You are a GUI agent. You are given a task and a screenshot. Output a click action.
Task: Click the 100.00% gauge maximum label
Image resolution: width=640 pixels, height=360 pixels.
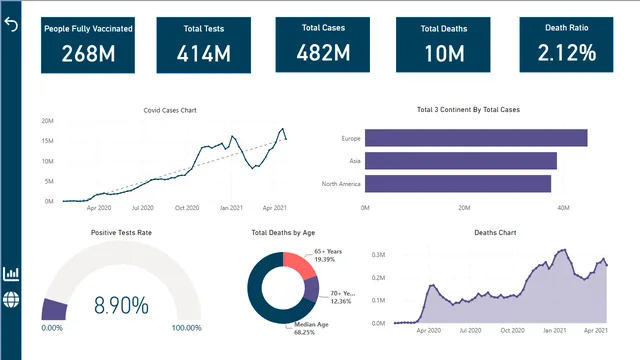[187, 328]
